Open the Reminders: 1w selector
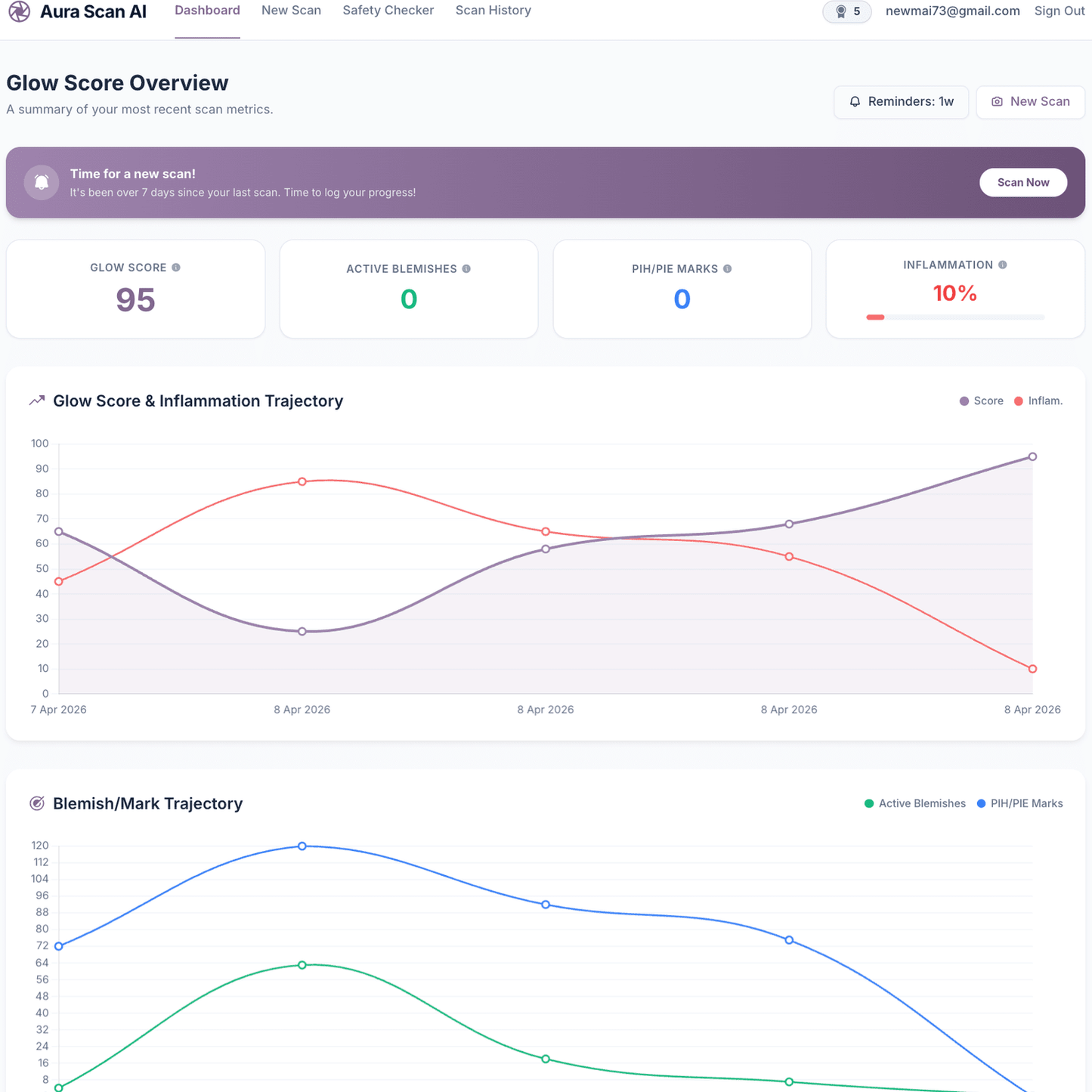This screenshot has width=1092, height=1092. tap(901, 102)
